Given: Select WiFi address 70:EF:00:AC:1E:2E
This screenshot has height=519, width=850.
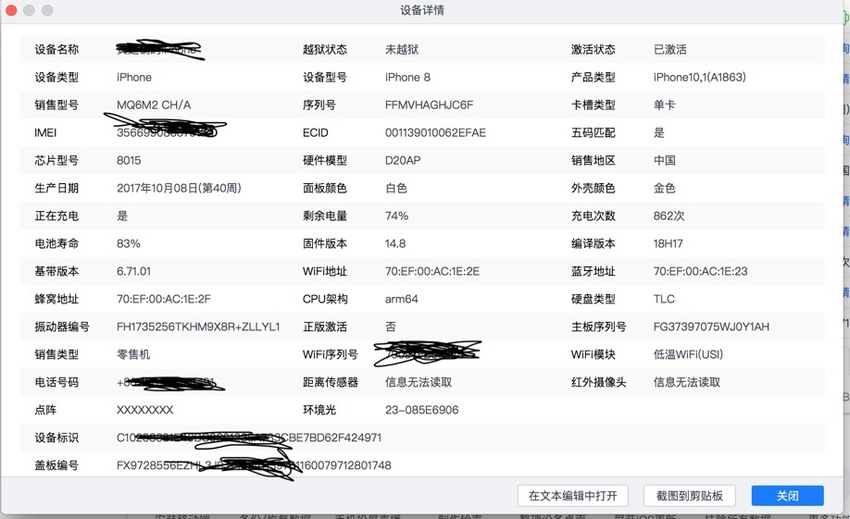Looking at the screenshot, I should pyautogui.click(x=432, y=271).
